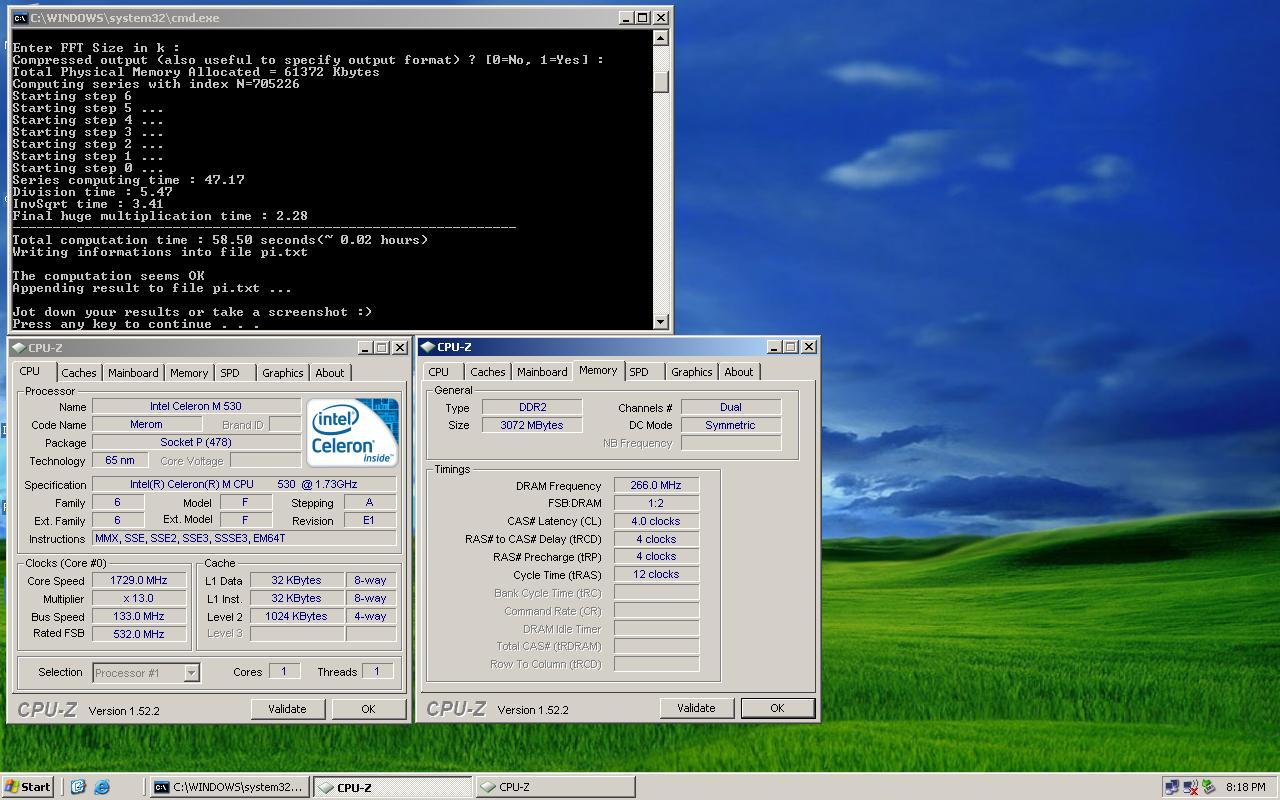This screenshot has width=1280, height=800.
Task: Switch to cmd.exe taskbar button
Action: click(229, 787)
